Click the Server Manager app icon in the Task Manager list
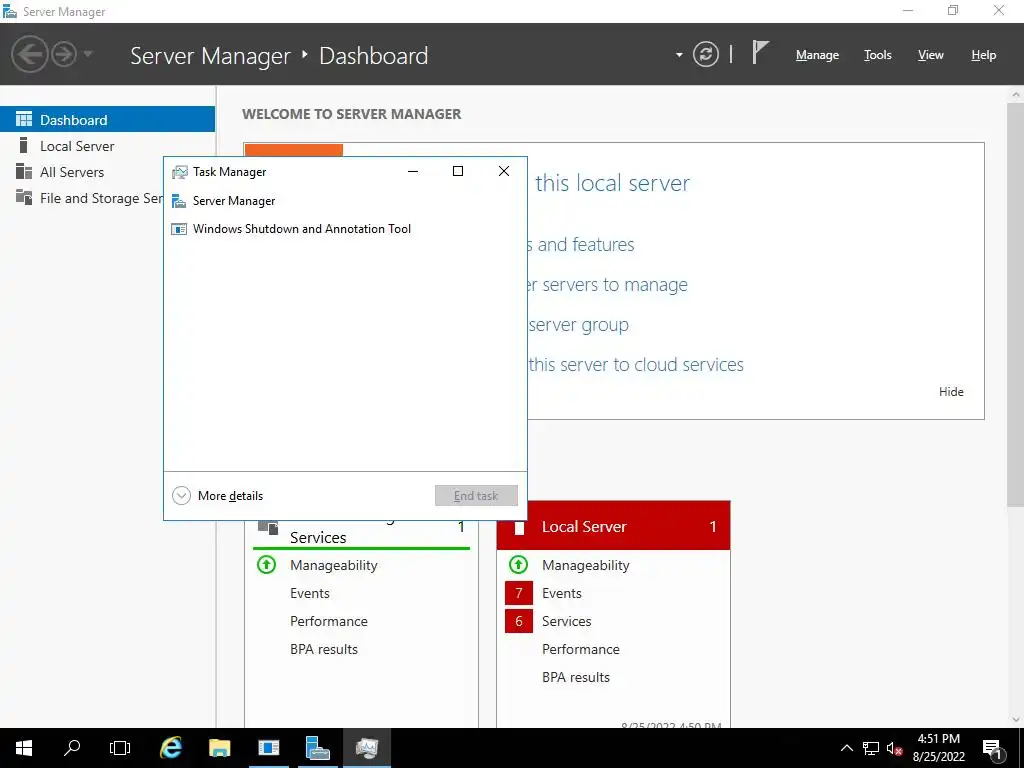 pos(178,201)
